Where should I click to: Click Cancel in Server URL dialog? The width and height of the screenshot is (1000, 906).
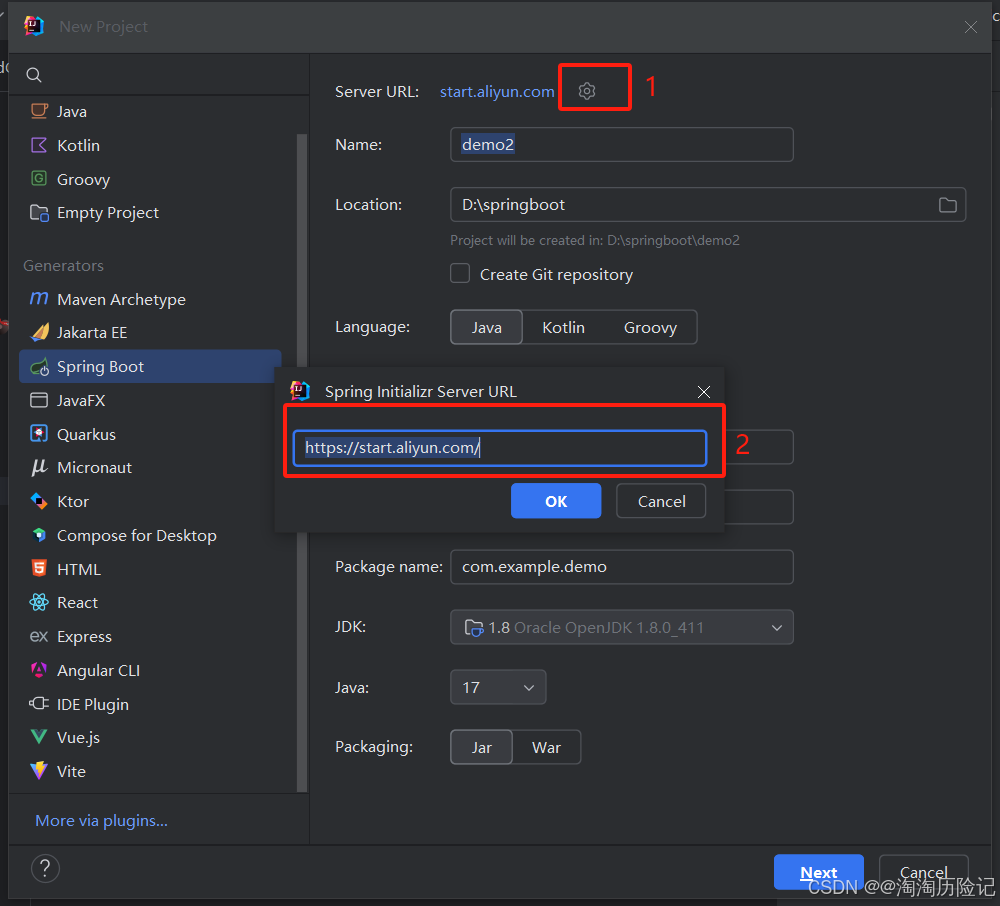click(661, 501)
